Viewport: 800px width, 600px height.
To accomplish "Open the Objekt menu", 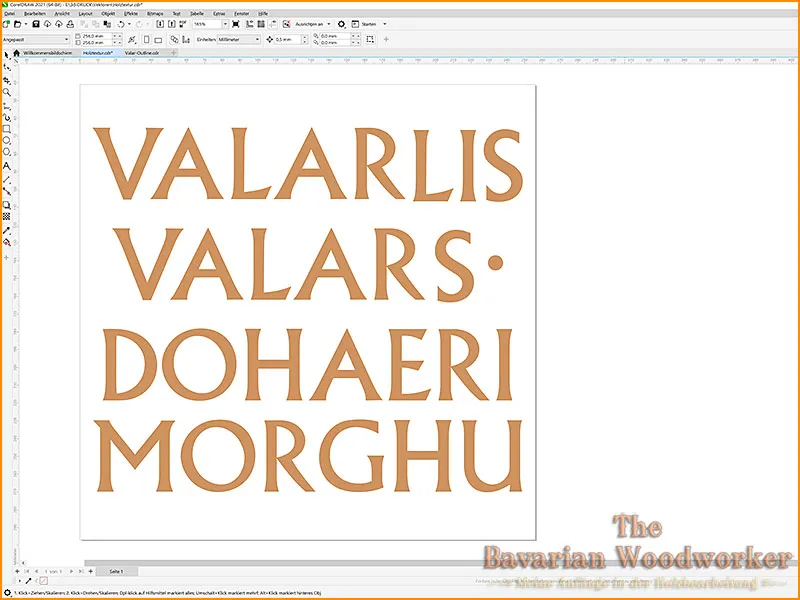I will 108,14.
